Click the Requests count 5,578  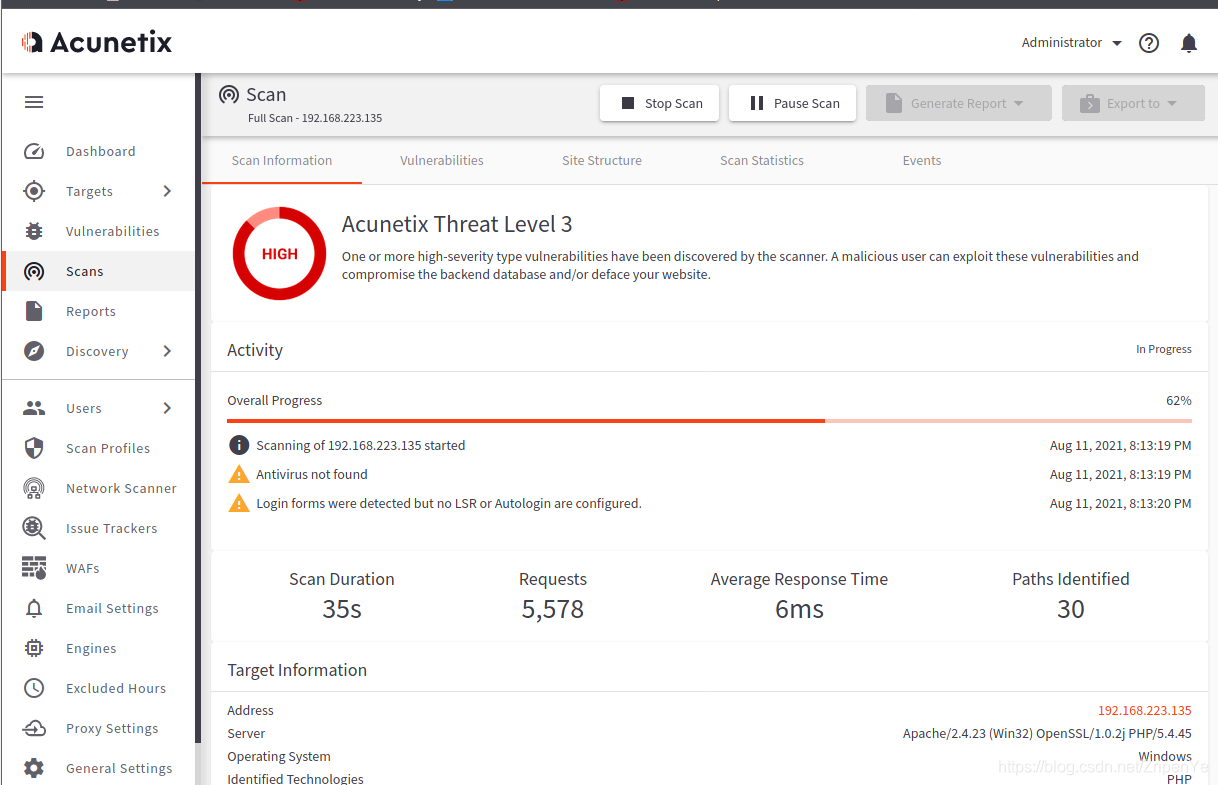[553, 609]
